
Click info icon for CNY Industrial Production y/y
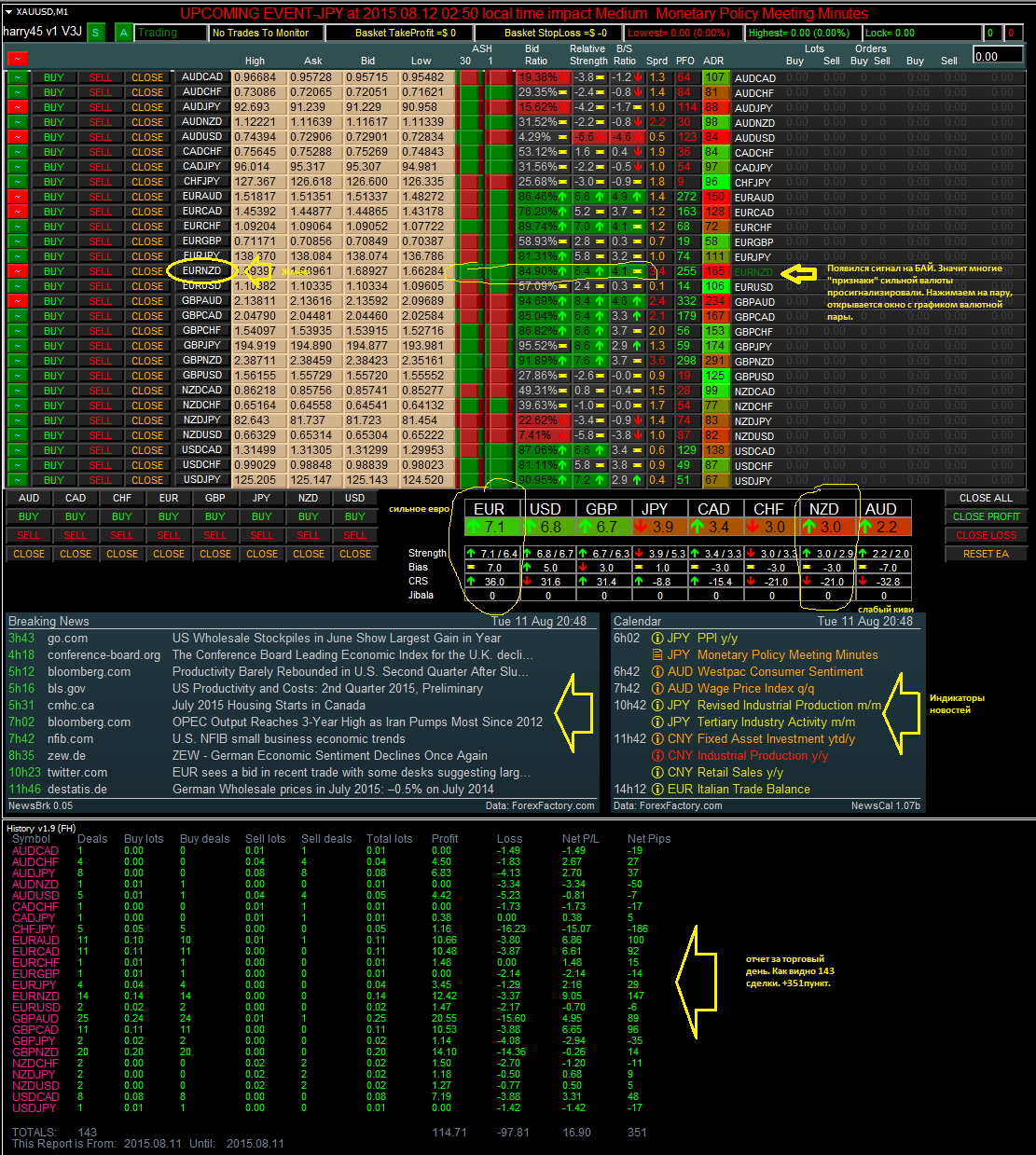coord(657,756)
